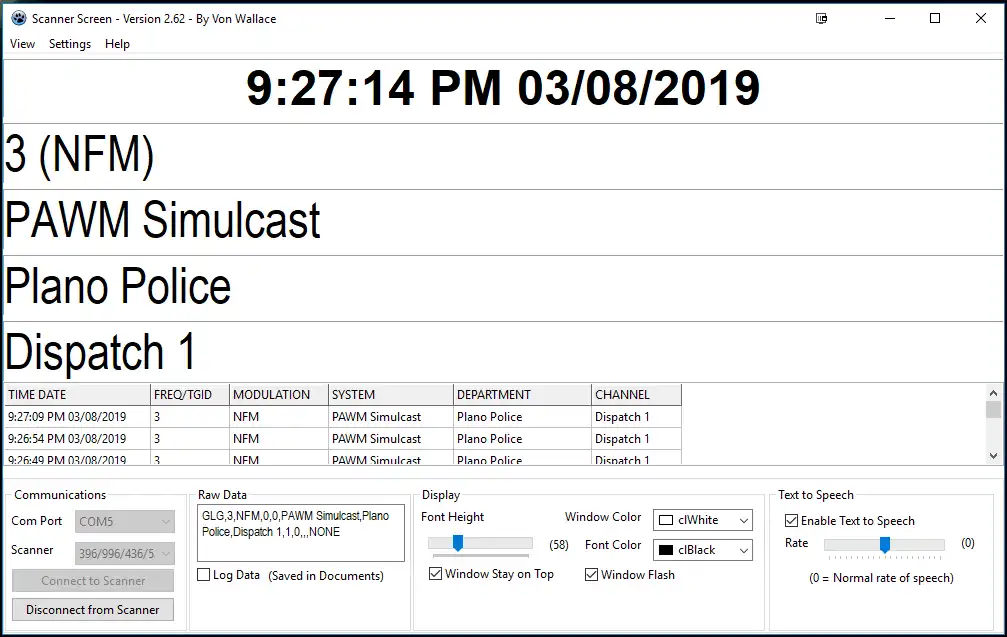This screenshot has height=637, width=1007.
Task: Click the log table scrollbar thumb
Action: [994, 409]
